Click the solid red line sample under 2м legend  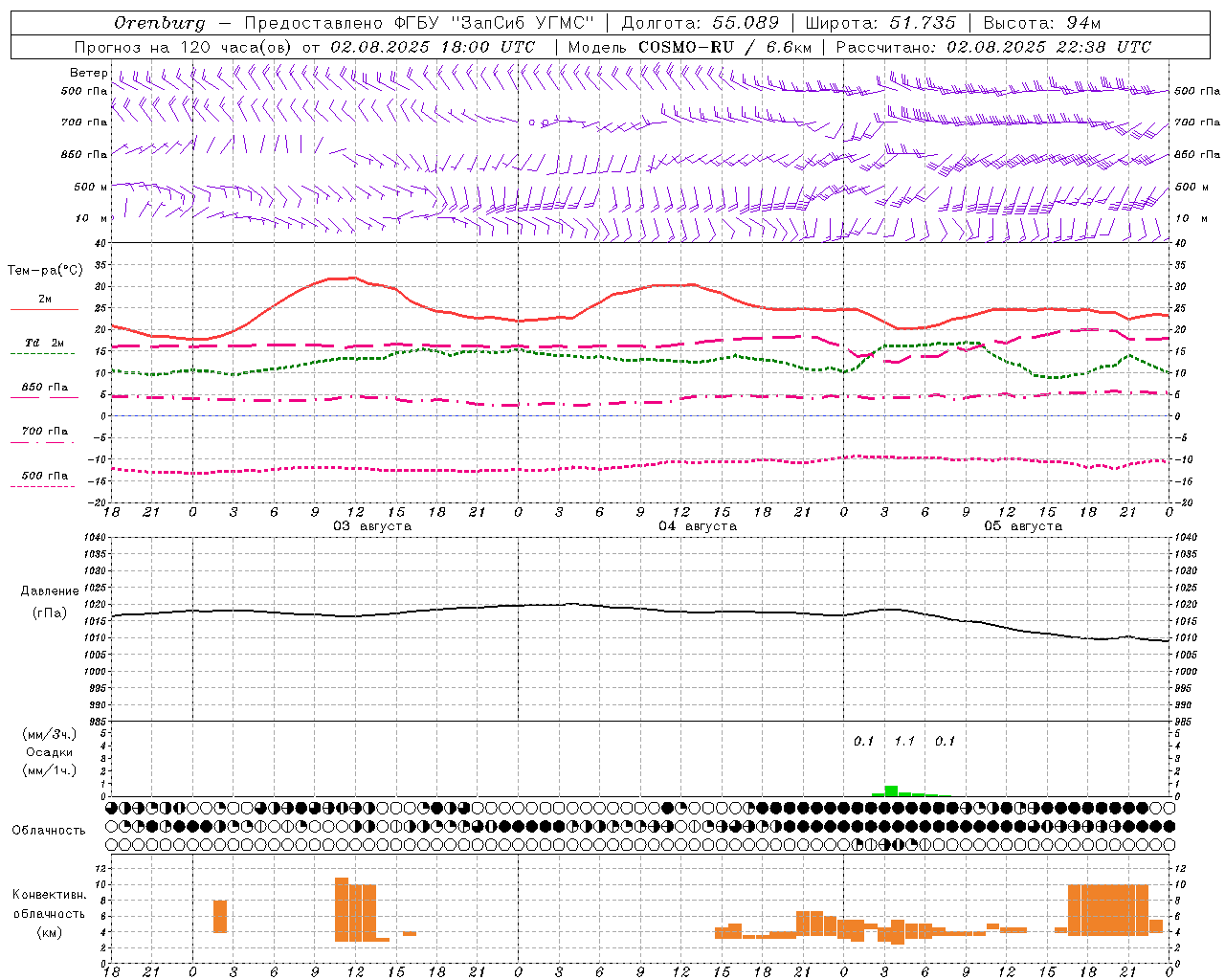pos(44,310)
